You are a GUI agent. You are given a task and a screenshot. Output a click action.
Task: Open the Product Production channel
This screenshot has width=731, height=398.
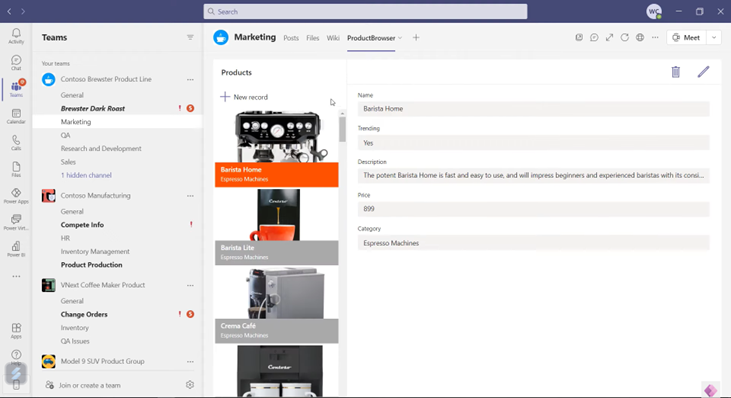tap(91, 265)
